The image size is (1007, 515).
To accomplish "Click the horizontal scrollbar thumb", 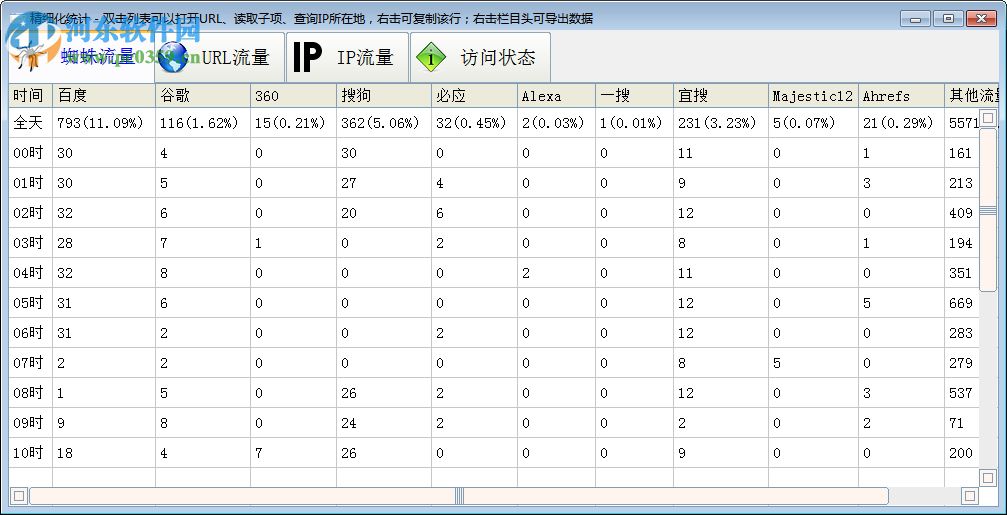I will point(459,496).
